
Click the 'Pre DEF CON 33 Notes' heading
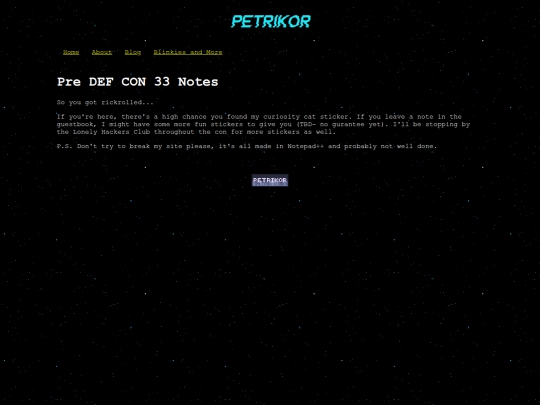(137, 82)
